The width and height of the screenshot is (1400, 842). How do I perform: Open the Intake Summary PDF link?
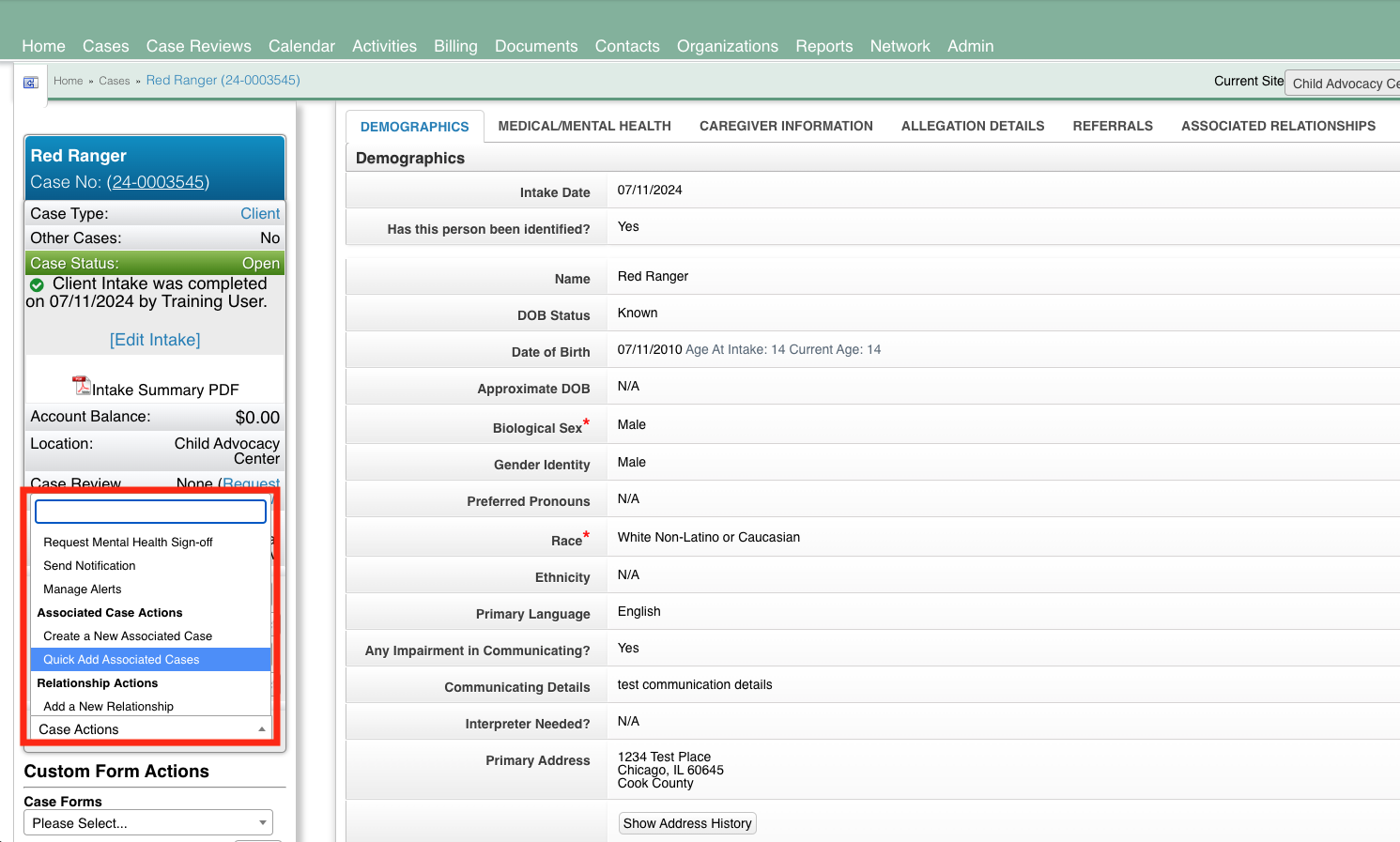point(165,390)
